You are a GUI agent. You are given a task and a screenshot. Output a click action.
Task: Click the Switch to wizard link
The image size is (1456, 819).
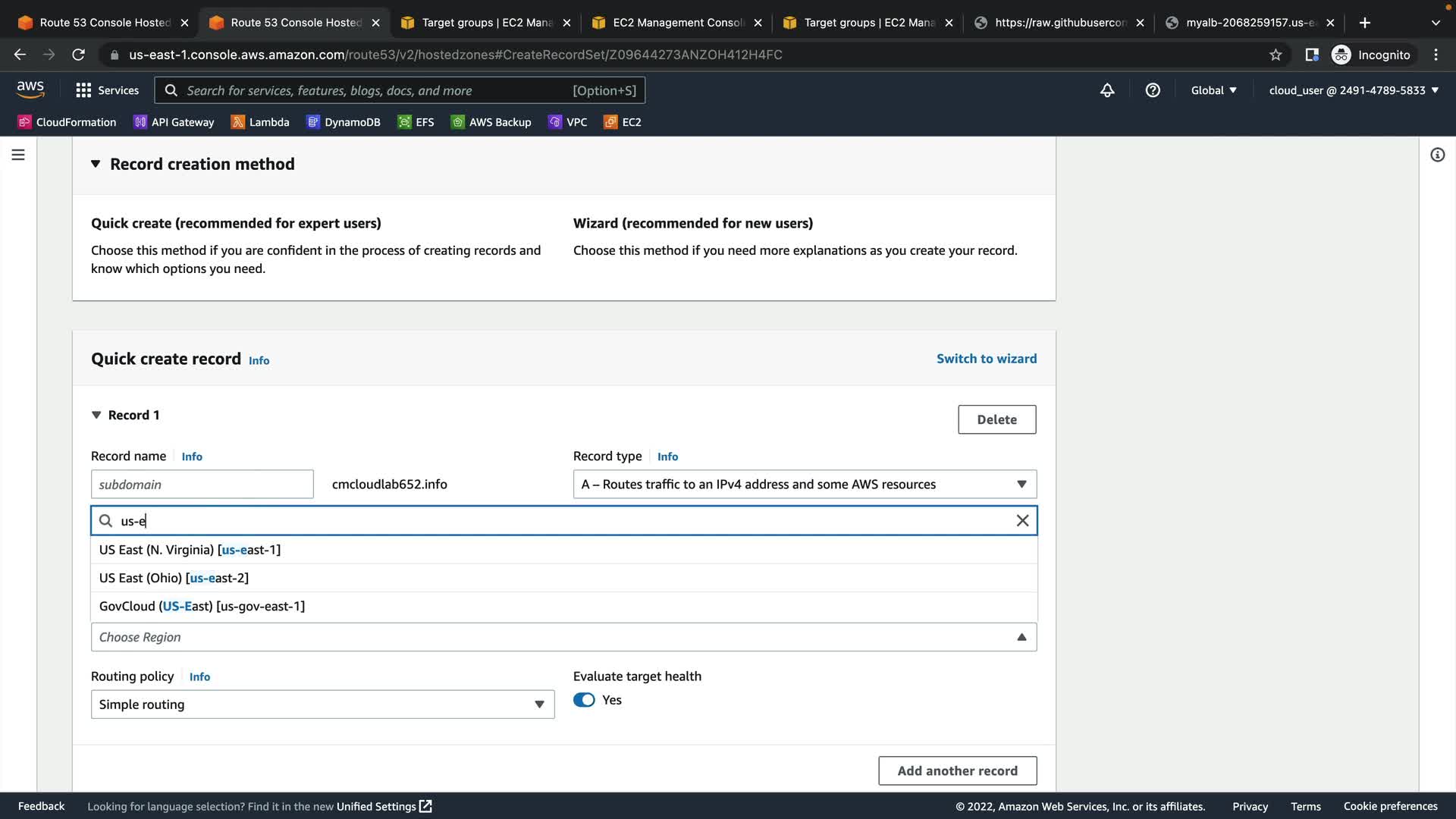click(986, 359)
